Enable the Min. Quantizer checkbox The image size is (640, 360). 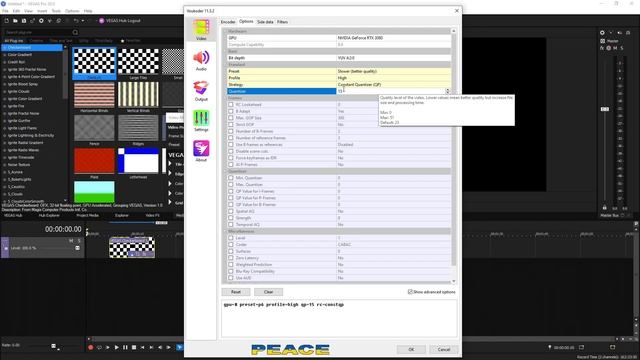tap(231, 178)
